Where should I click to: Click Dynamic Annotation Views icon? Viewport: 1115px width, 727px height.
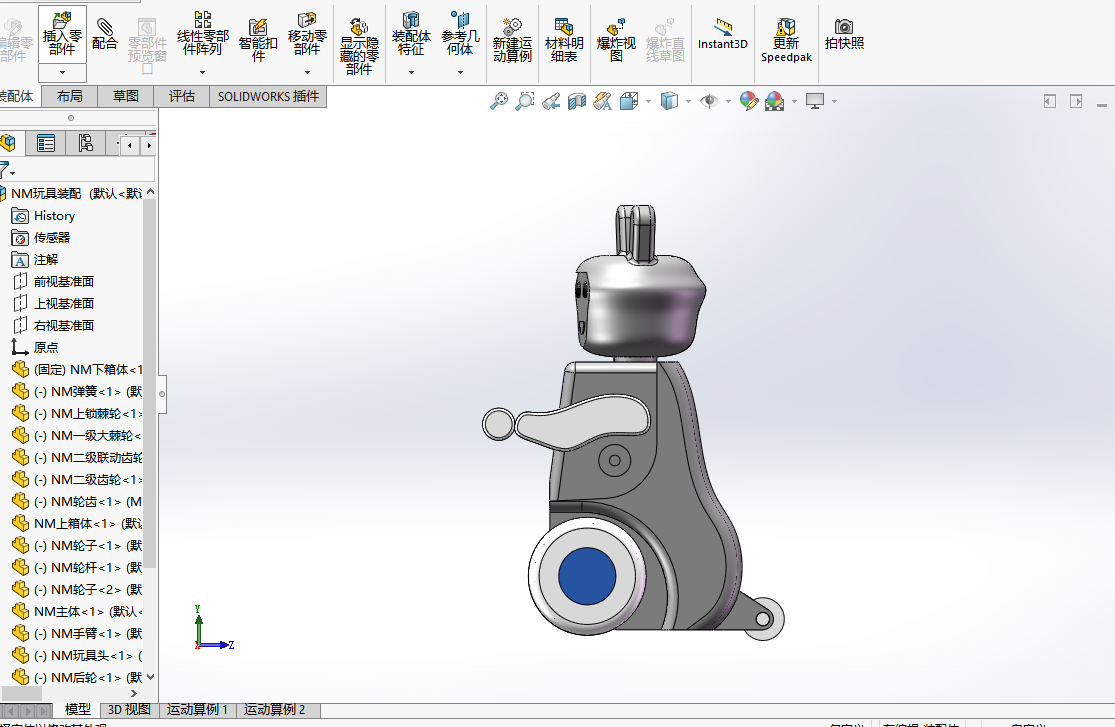pos(603,101)
